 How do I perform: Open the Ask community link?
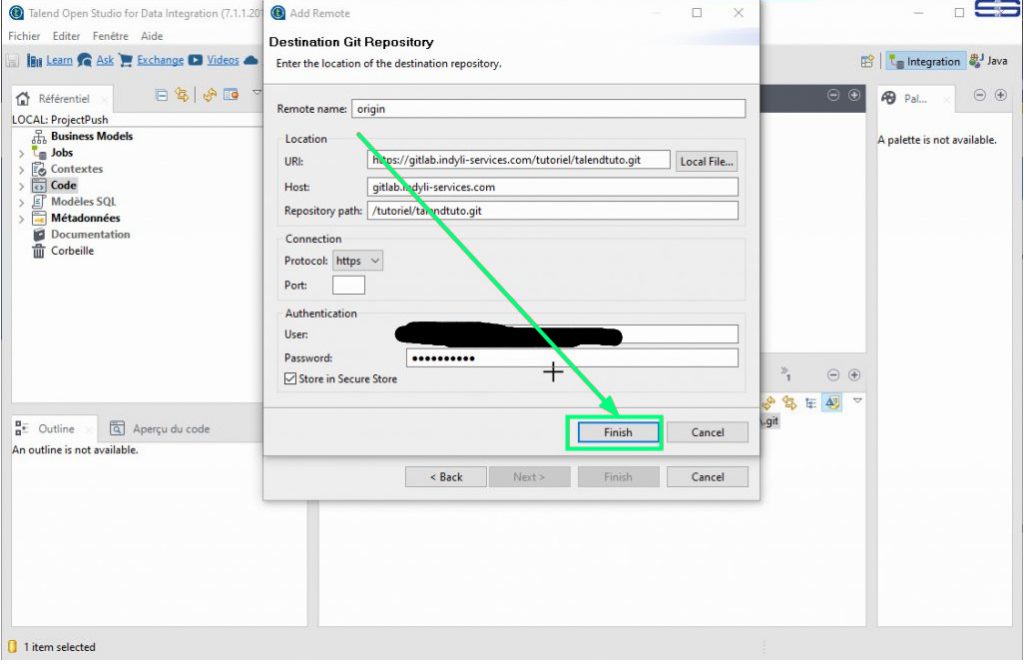click(x=104, y=60)
